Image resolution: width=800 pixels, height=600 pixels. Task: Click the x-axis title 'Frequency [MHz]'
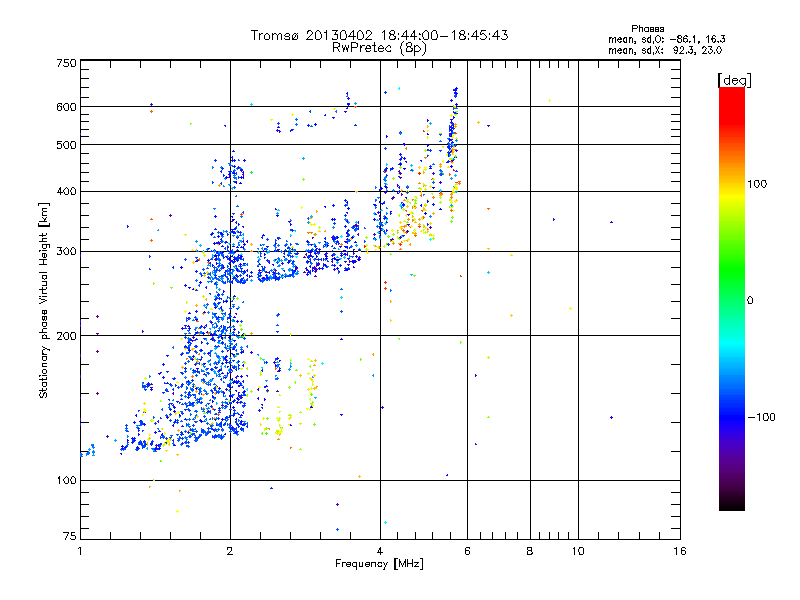click(x=379, y=564)
